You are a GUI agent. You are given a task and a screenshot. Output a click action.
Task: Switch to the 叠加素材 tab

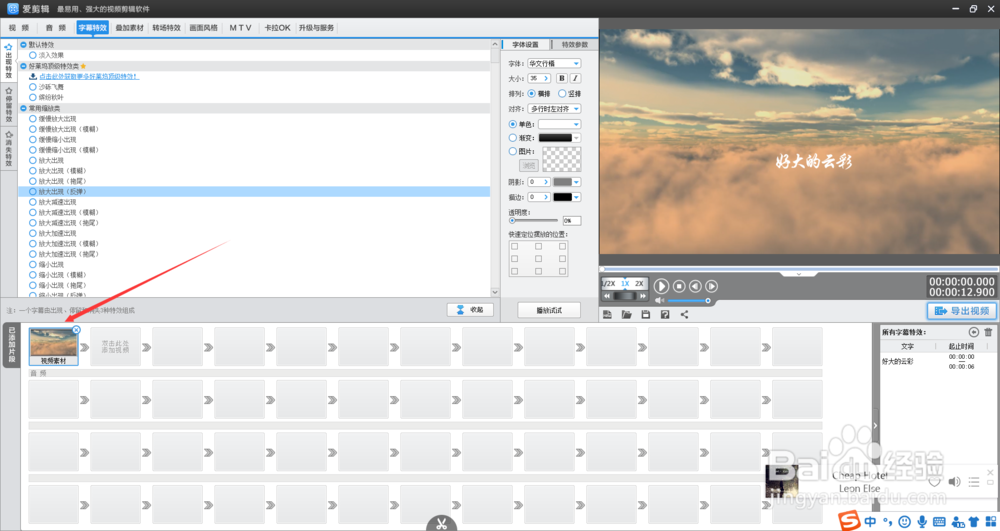pyautogui.click(x=129, y=28)
